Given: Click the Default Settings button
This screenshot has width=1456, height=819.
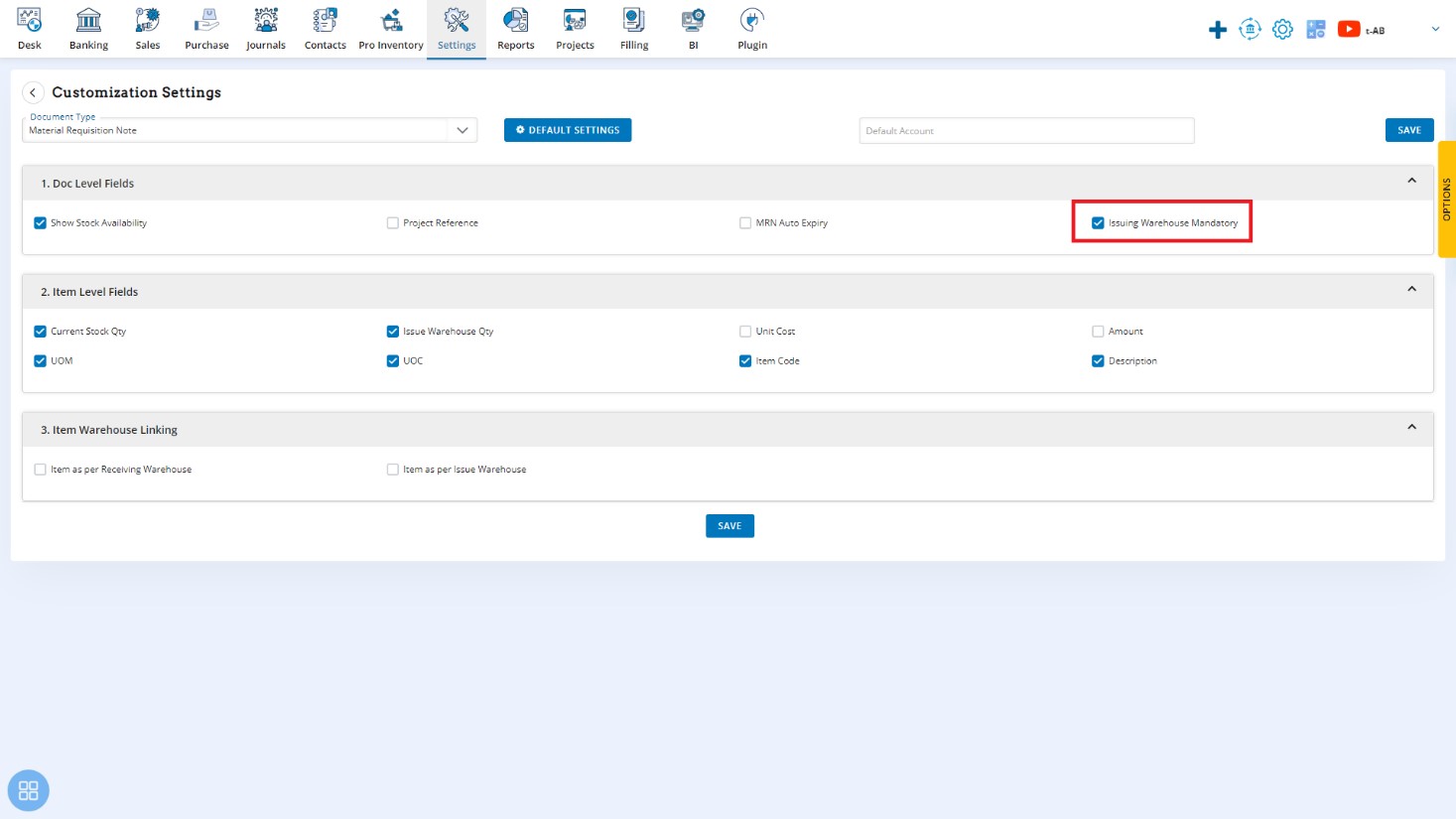Looking at the screenshot, I should pos(568,130).
